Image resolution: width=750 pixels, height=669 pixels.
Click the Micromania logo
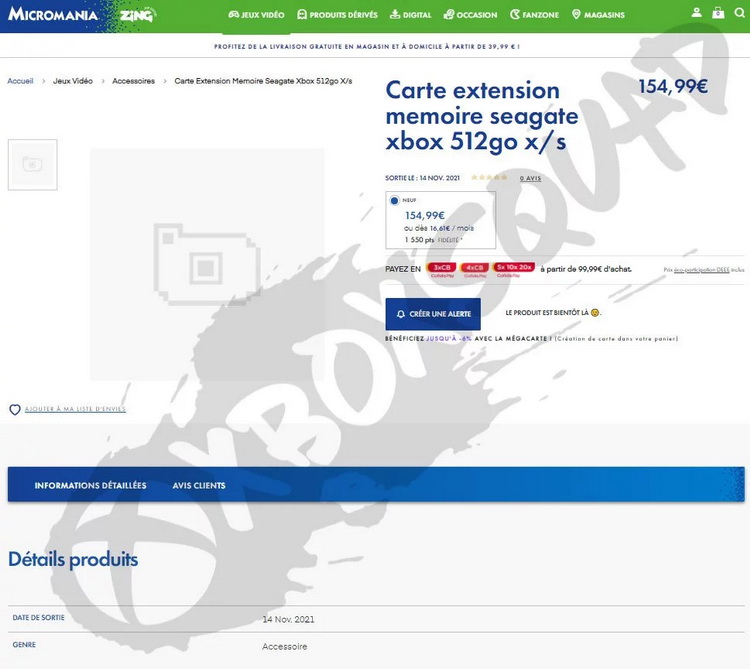[x=55, y=15]
